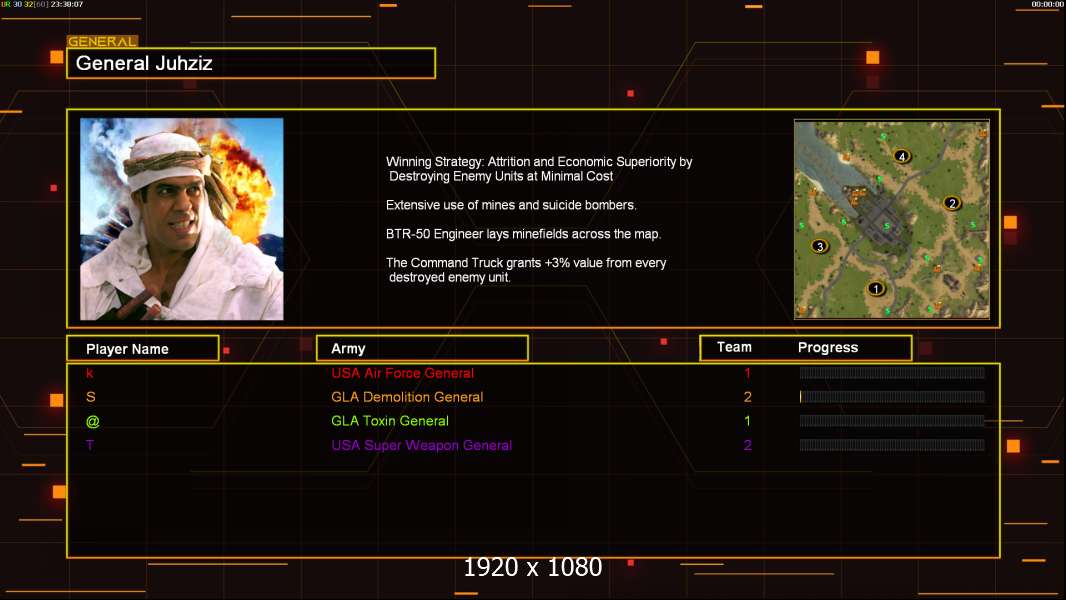Click the GENERAL label tag
Image resolution: width=1066 pixels, height=600 pixels.
[x=102, y=41]
